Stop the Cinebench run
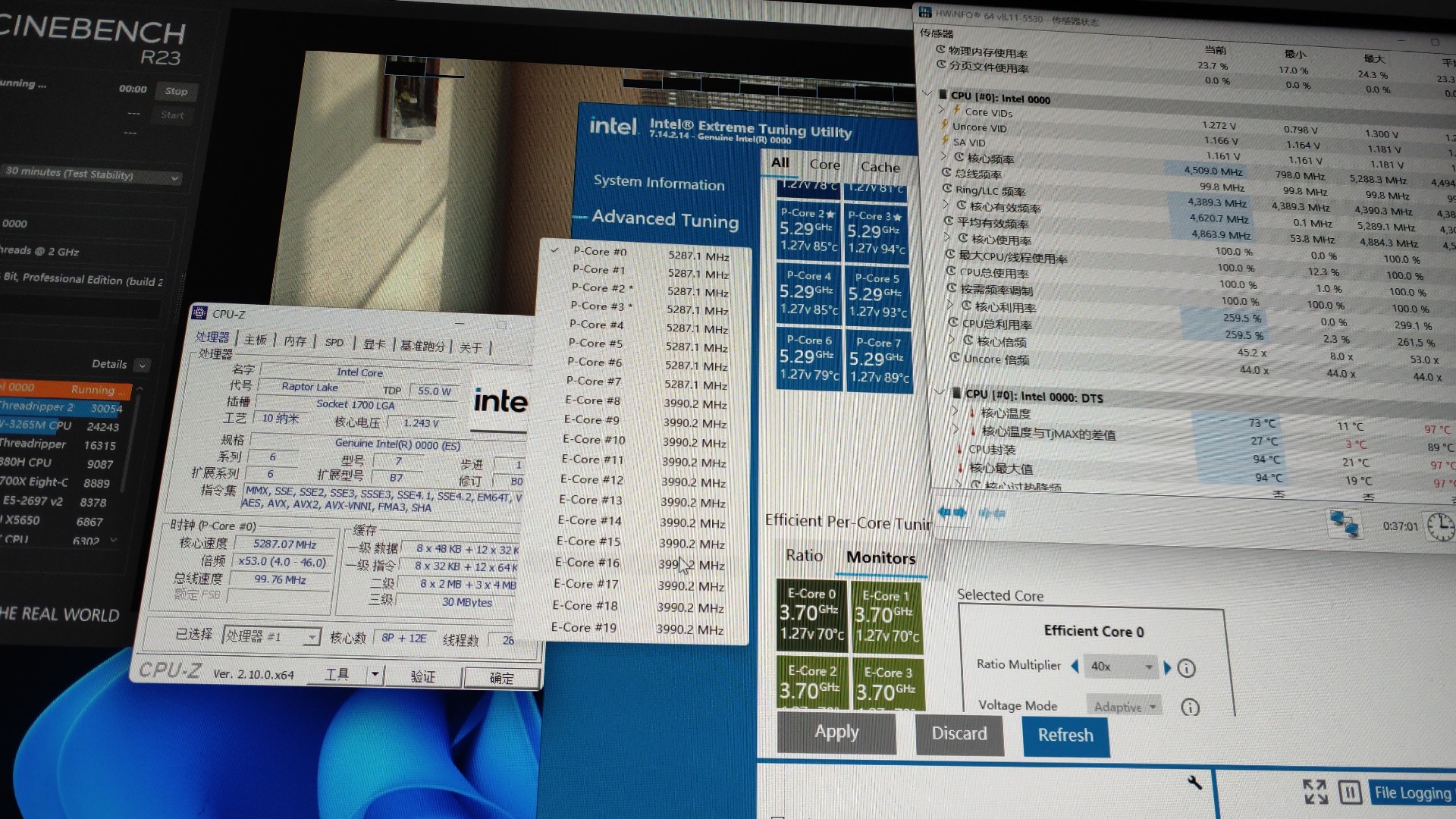 pyautogui.click(x=176, y=91)
